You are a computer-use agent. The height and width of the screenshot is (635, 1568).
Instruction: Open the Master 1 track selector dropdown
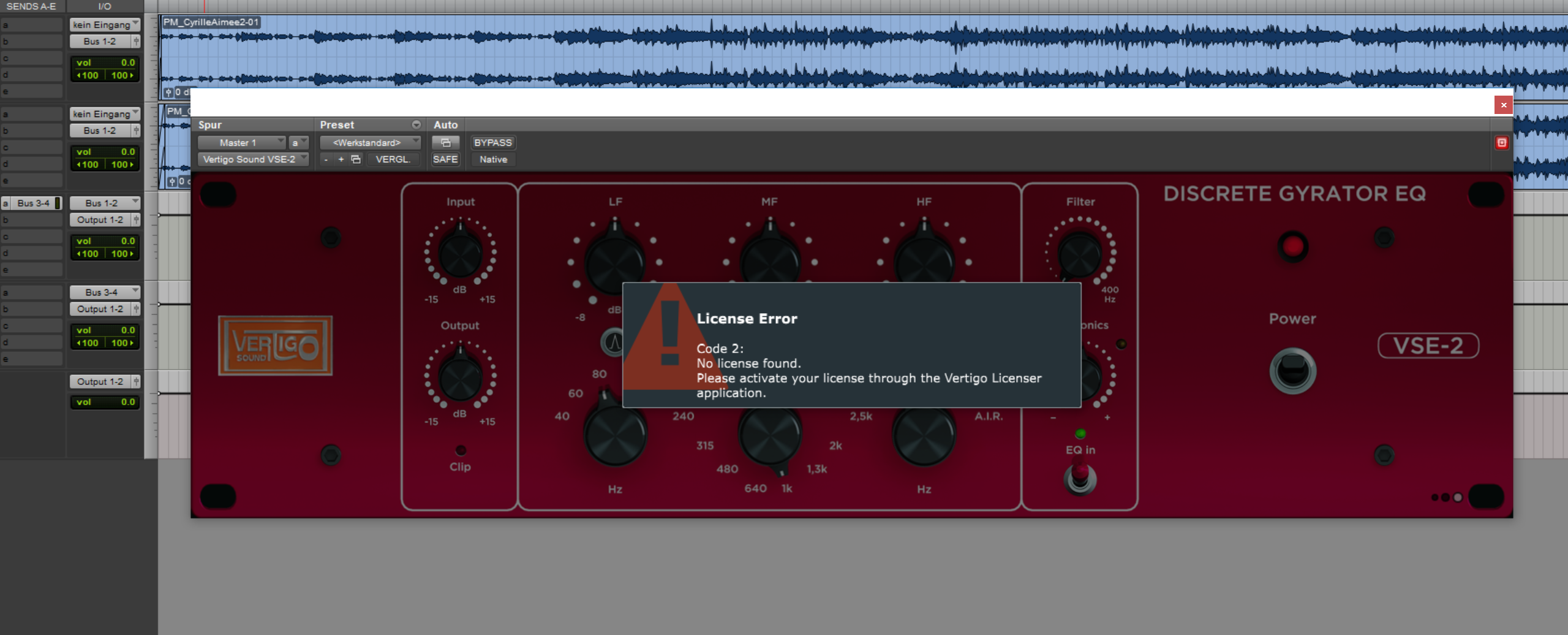pyautogui.click(x=241, y=143)
